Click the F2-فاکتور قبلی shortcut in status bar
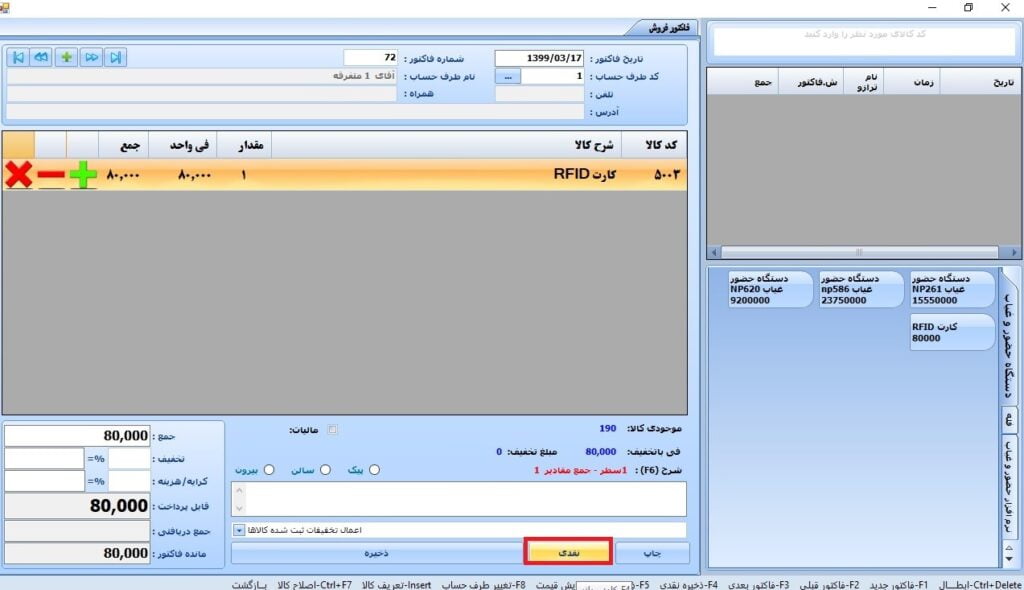Screen dimensions: 1024x590 (829, 585)
